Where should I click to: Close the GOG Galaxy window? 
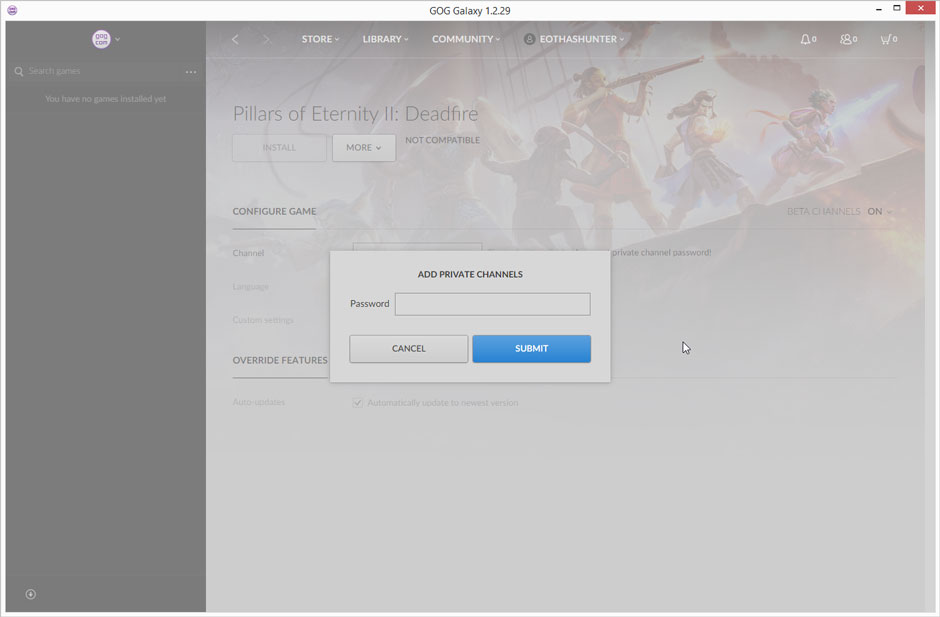point(921,8)
